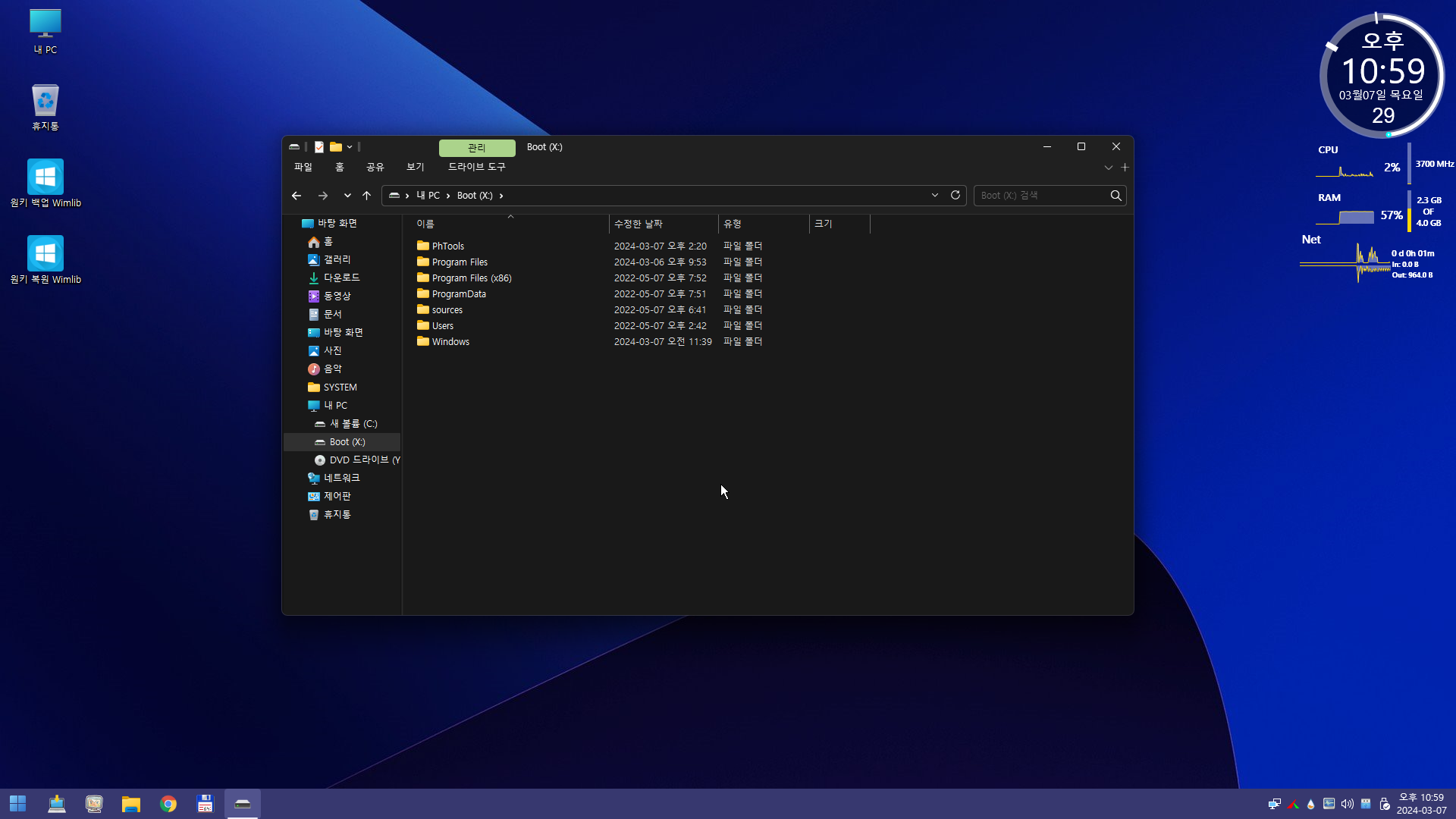Select the 관리 contextual tab
The image size is (1456, 819).
click(477, 148)
